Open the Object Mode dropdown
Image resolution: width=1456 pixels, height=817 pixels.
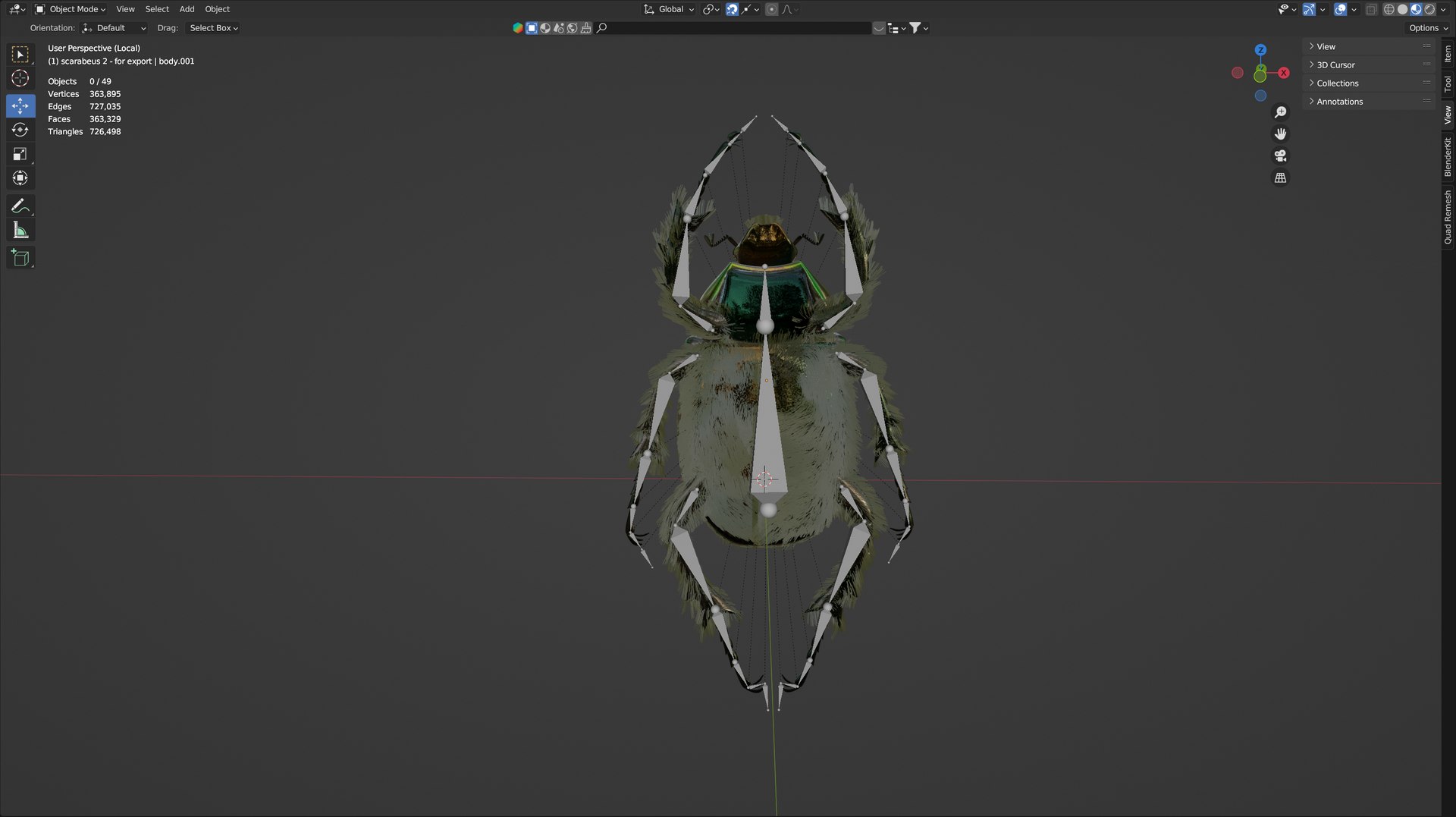click(x=71, y=9)
